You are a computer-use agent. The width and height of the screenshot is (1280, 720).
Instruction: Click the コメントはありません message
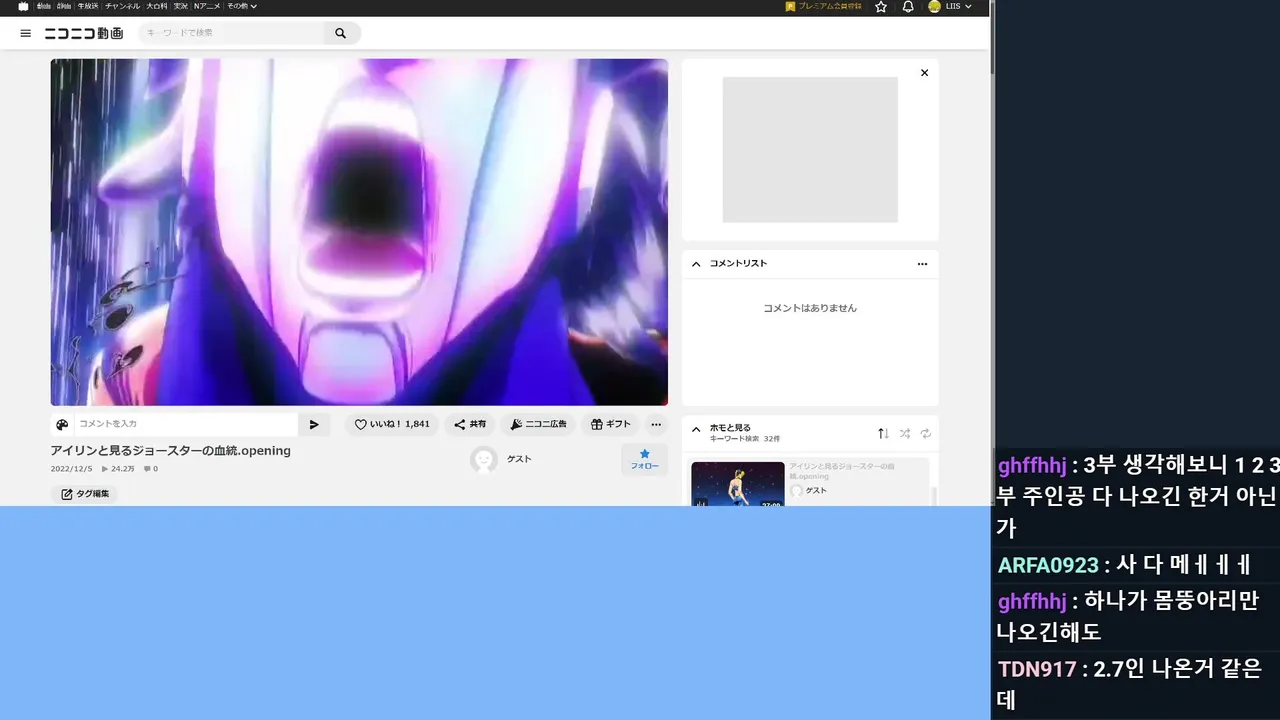point(810,308)
